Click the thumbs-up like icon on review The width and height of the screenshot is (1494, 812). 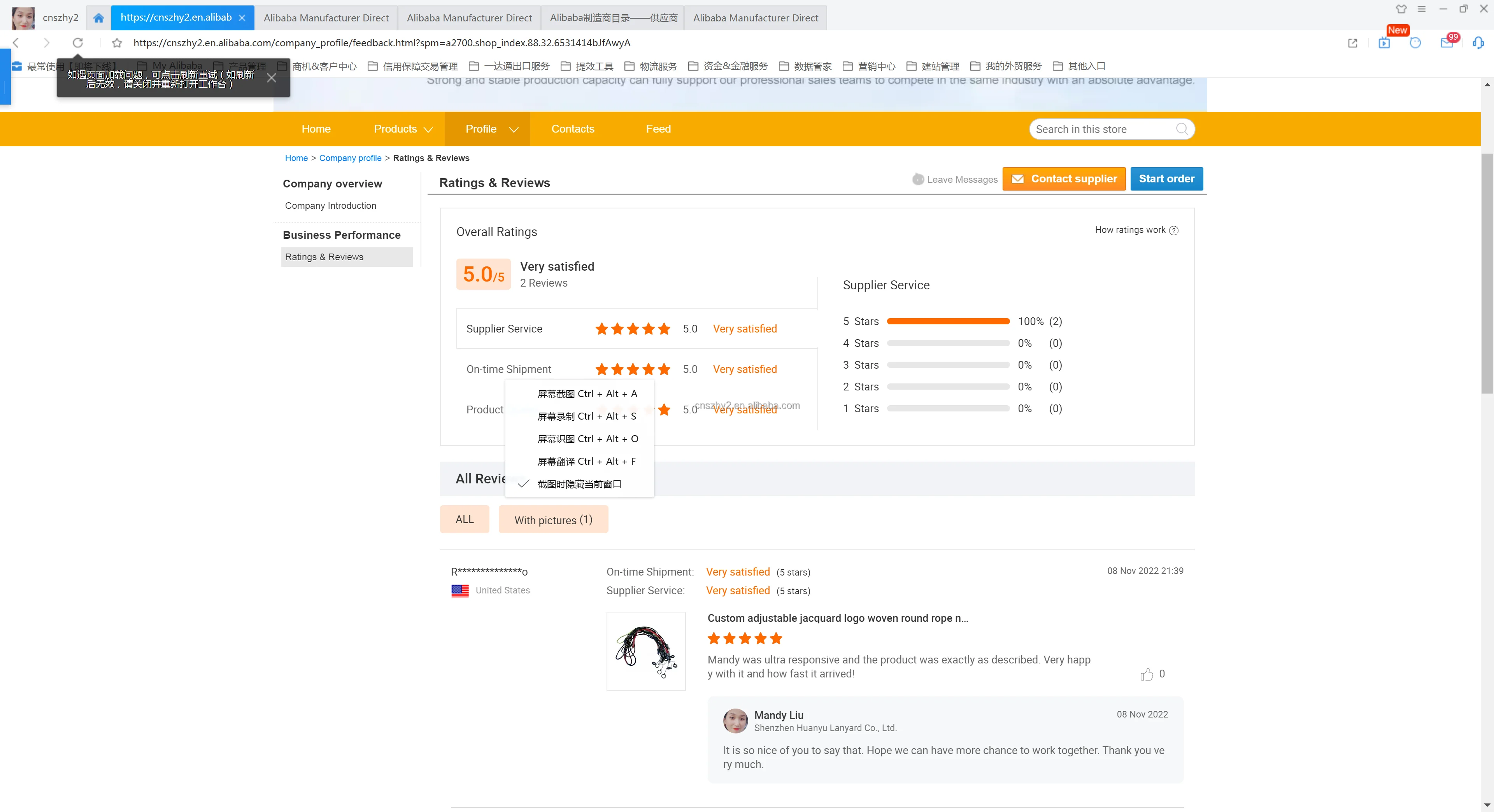point(1147,674)
